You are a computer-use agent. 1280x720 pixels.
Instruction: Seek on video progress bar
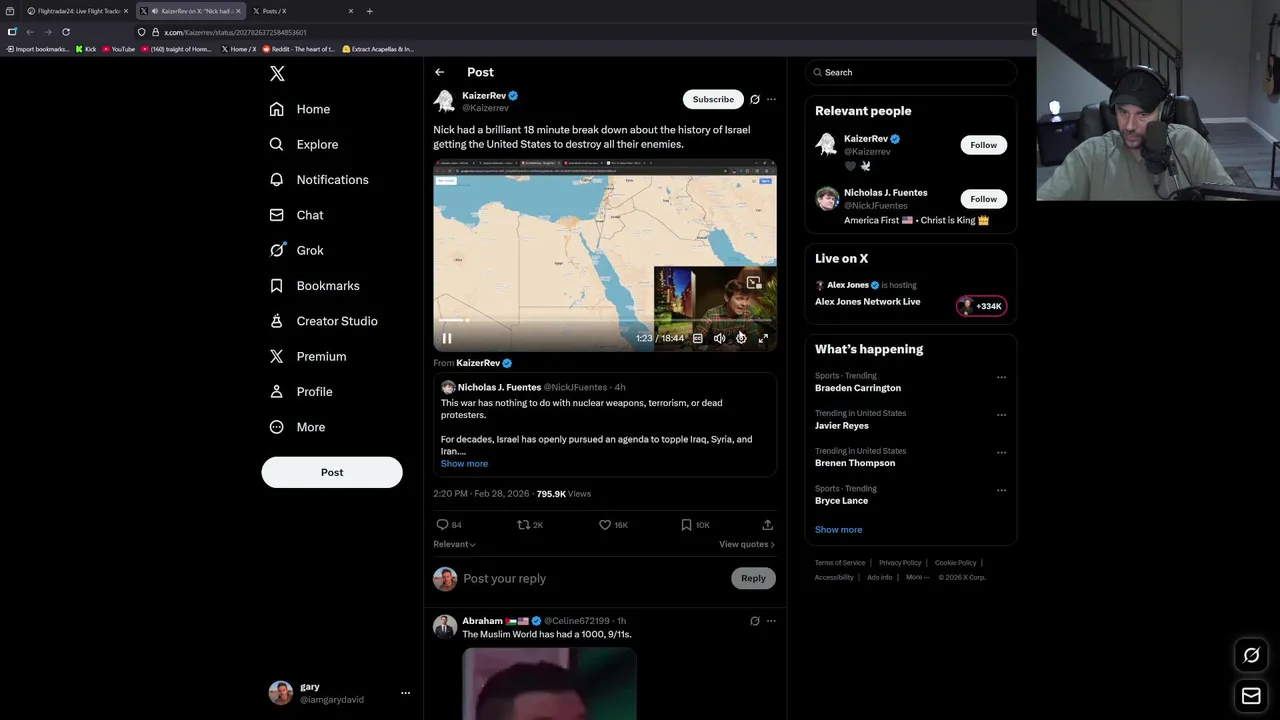point(604,320)
